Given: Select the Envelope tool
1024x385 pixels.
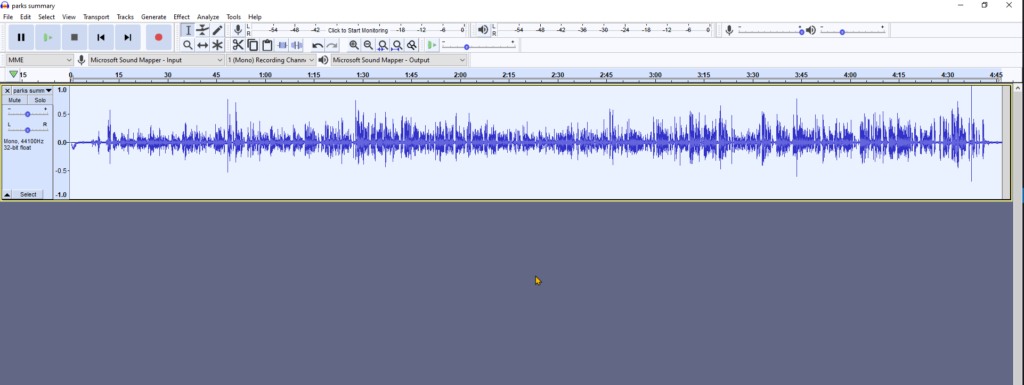Looking at the screenshot, I should click(x=202, y=30).
